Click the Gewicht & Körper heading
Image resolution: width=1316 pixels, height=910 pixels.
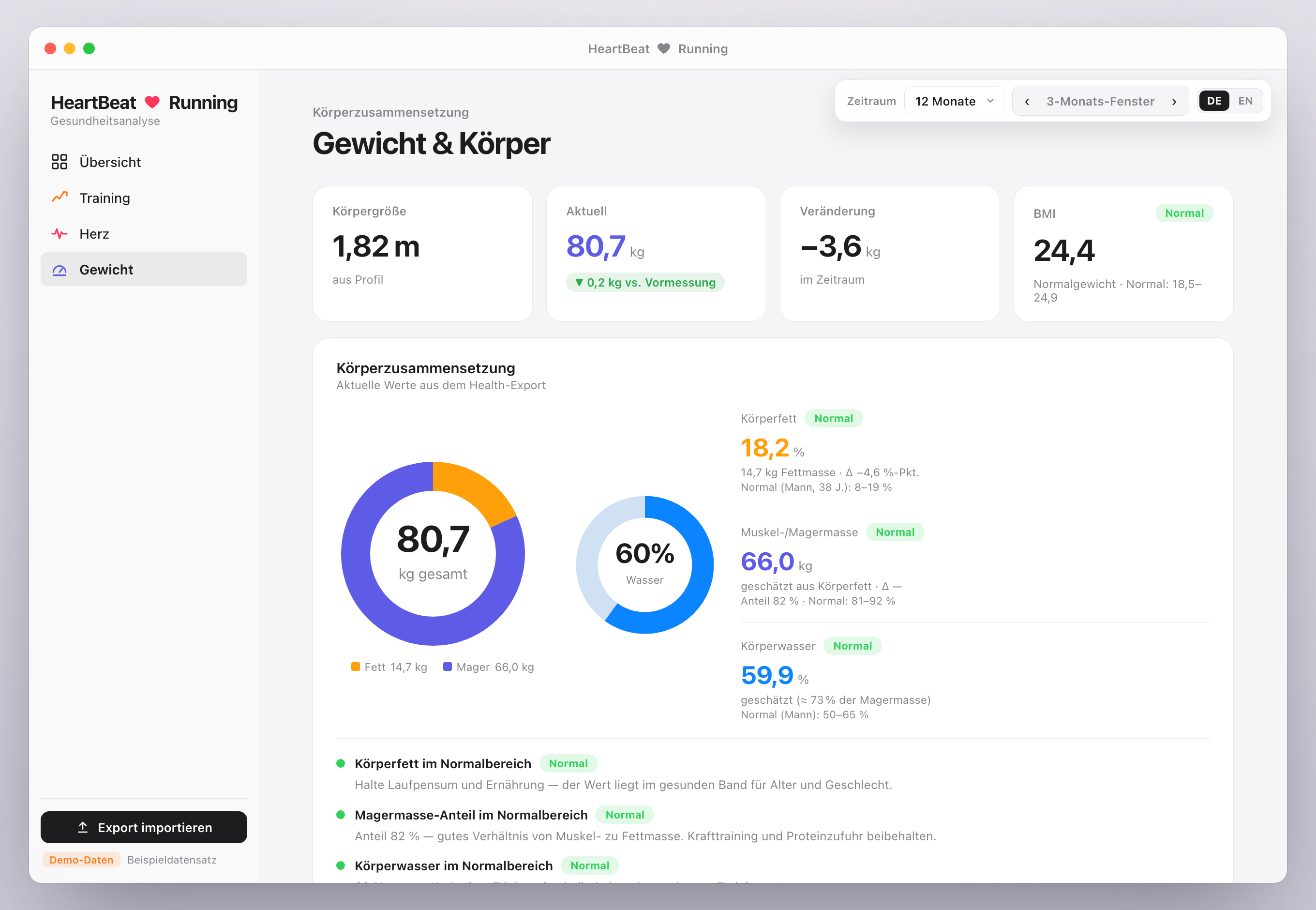tap(432, 143)
